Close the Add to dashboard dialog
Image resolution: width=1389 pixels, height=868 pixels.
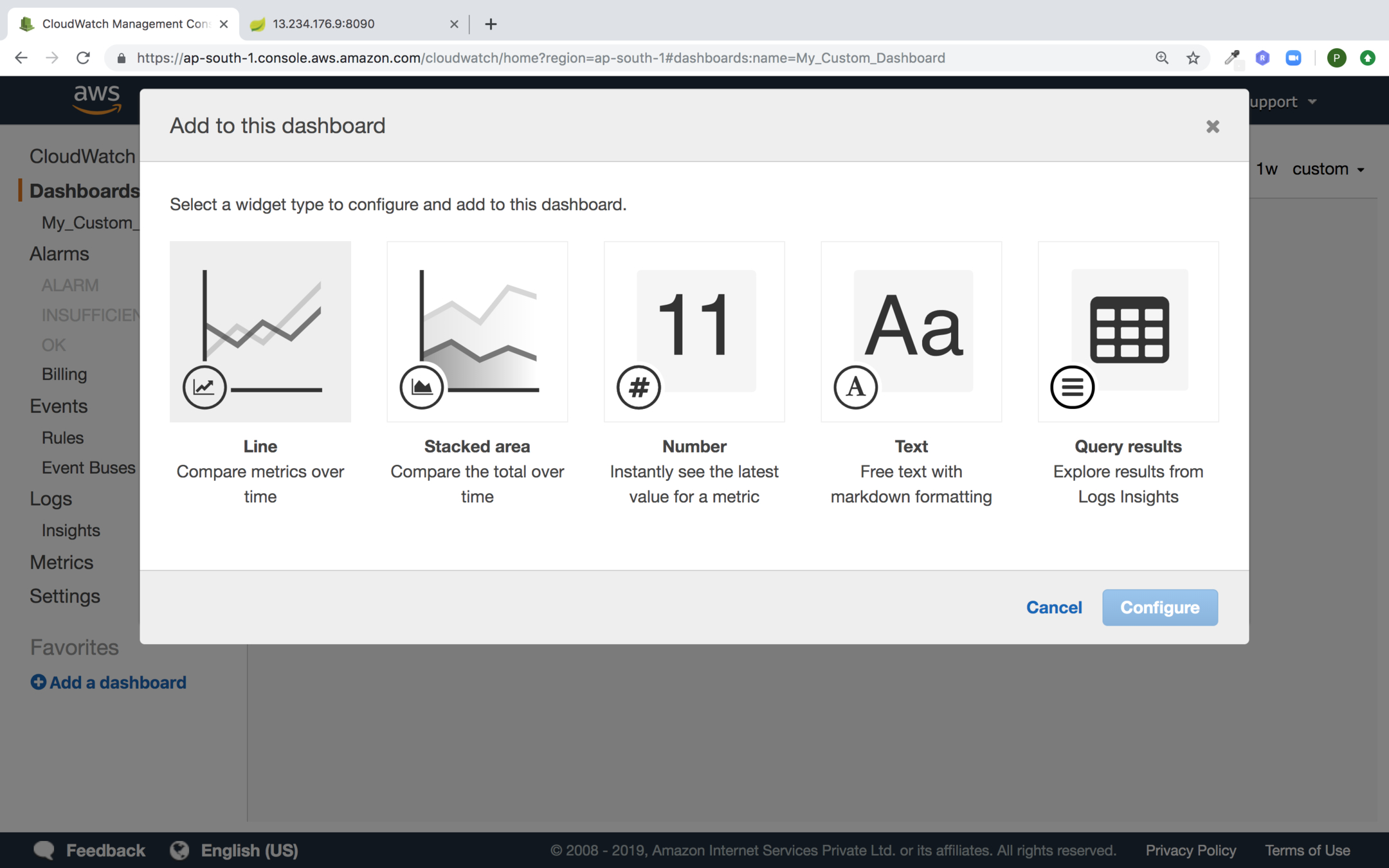pyautogui.click(x=1212, y=127)
